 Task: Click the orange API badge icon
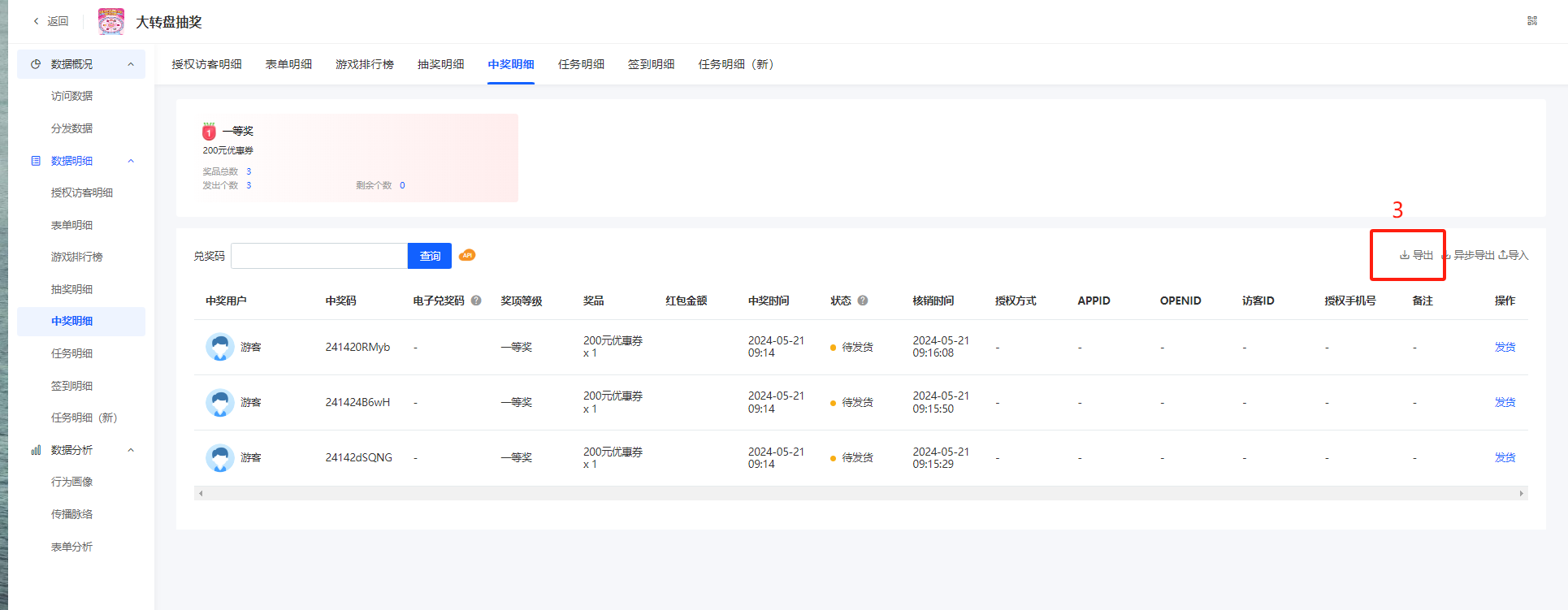tap(467, 255)
